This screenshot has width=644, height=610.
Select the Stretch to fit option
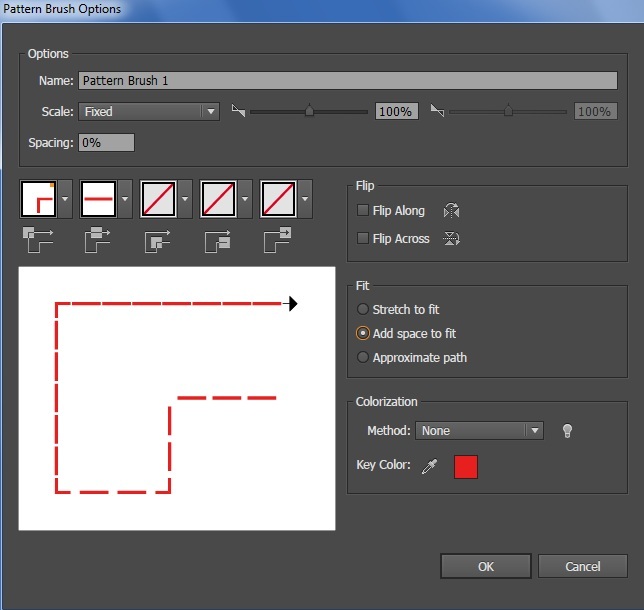[x=363, y=310]
